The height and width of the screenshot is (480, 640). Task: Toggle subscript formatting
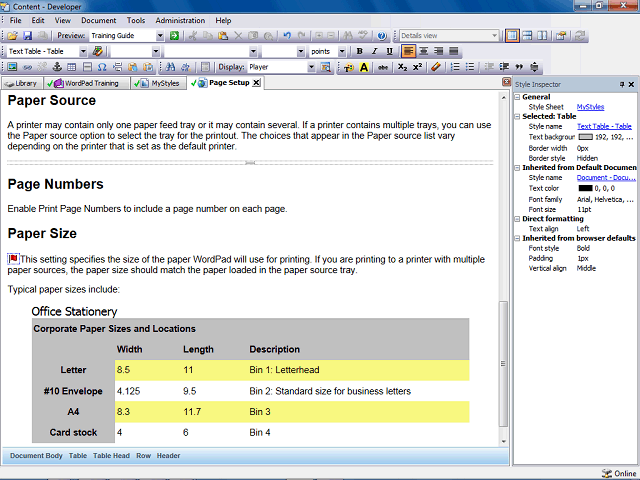[402, 67]
